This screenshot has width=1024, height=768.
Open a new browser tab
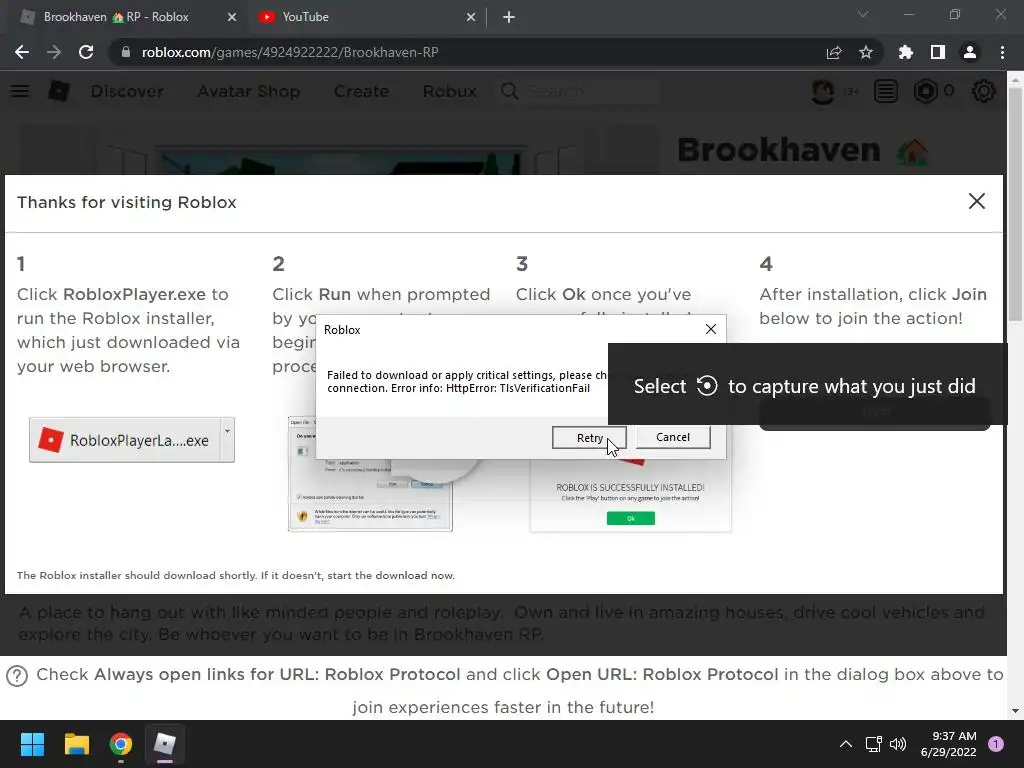coord(509,18)
